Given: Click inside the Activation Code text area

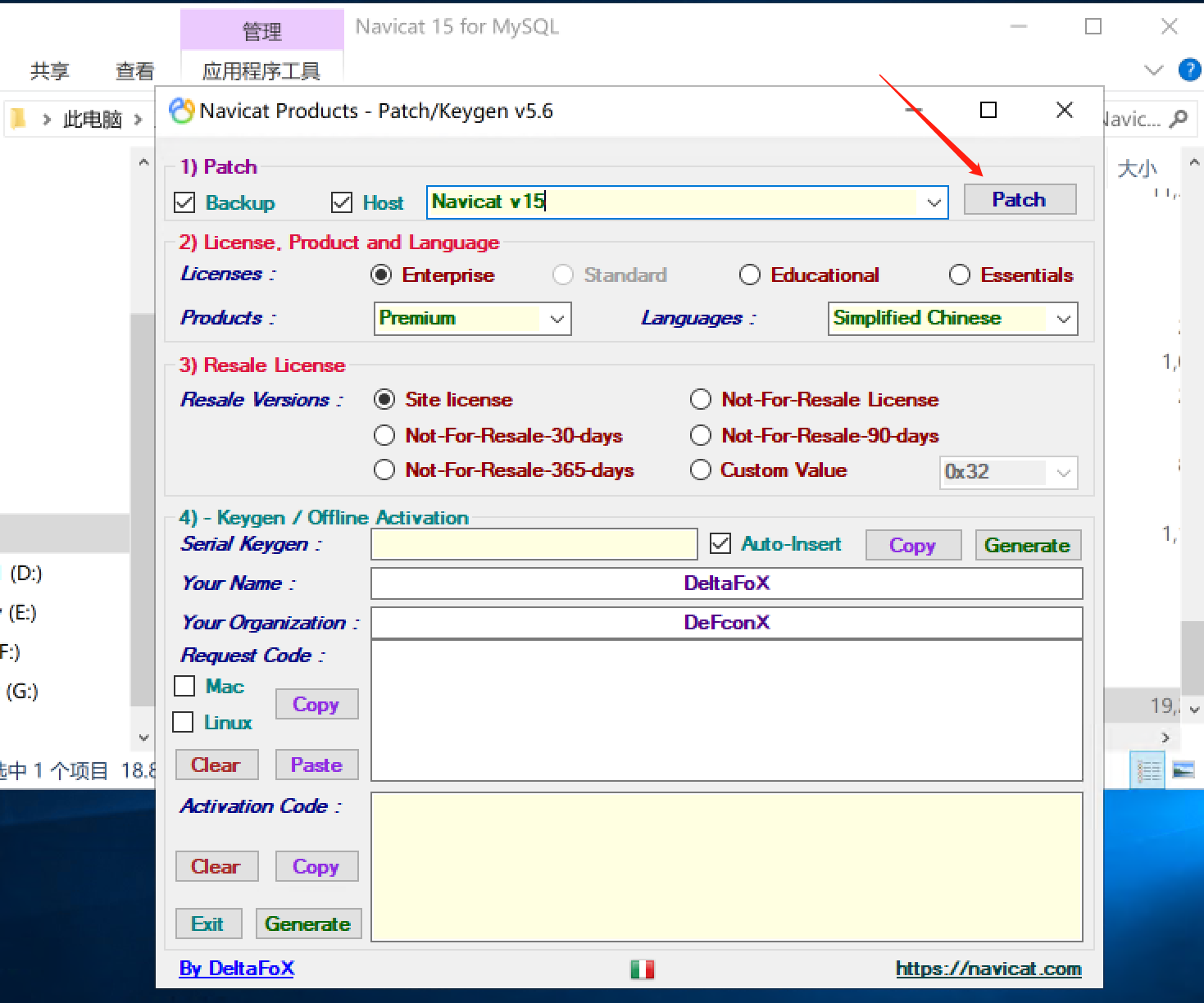Looking at the screenshot, I should click(x=726, y=867).
